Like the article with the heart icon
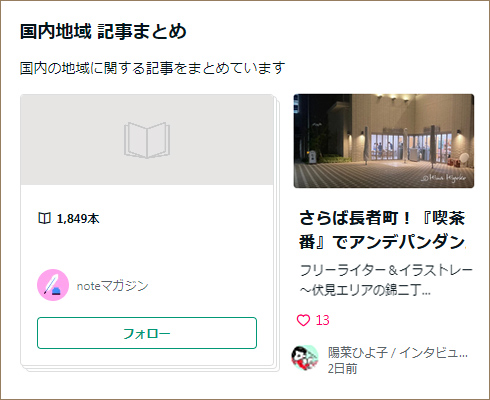This screenshot has width=490, height=400. [303, 320]
